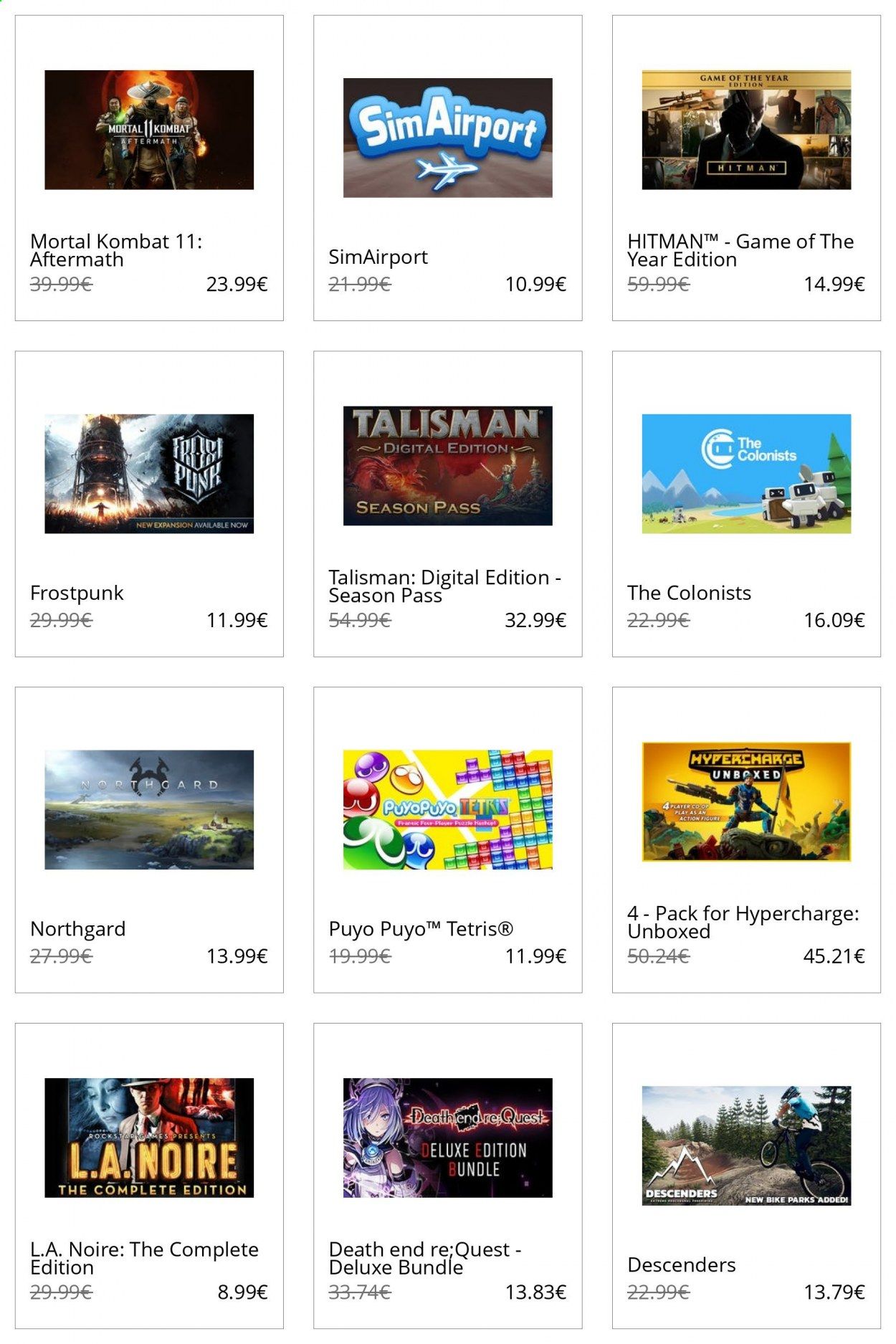The height and width of the screenshot is (1344, 896).
Task: Click the "Mortal Kombat 11: Aftermath" title
Action: tap(116, 250)
